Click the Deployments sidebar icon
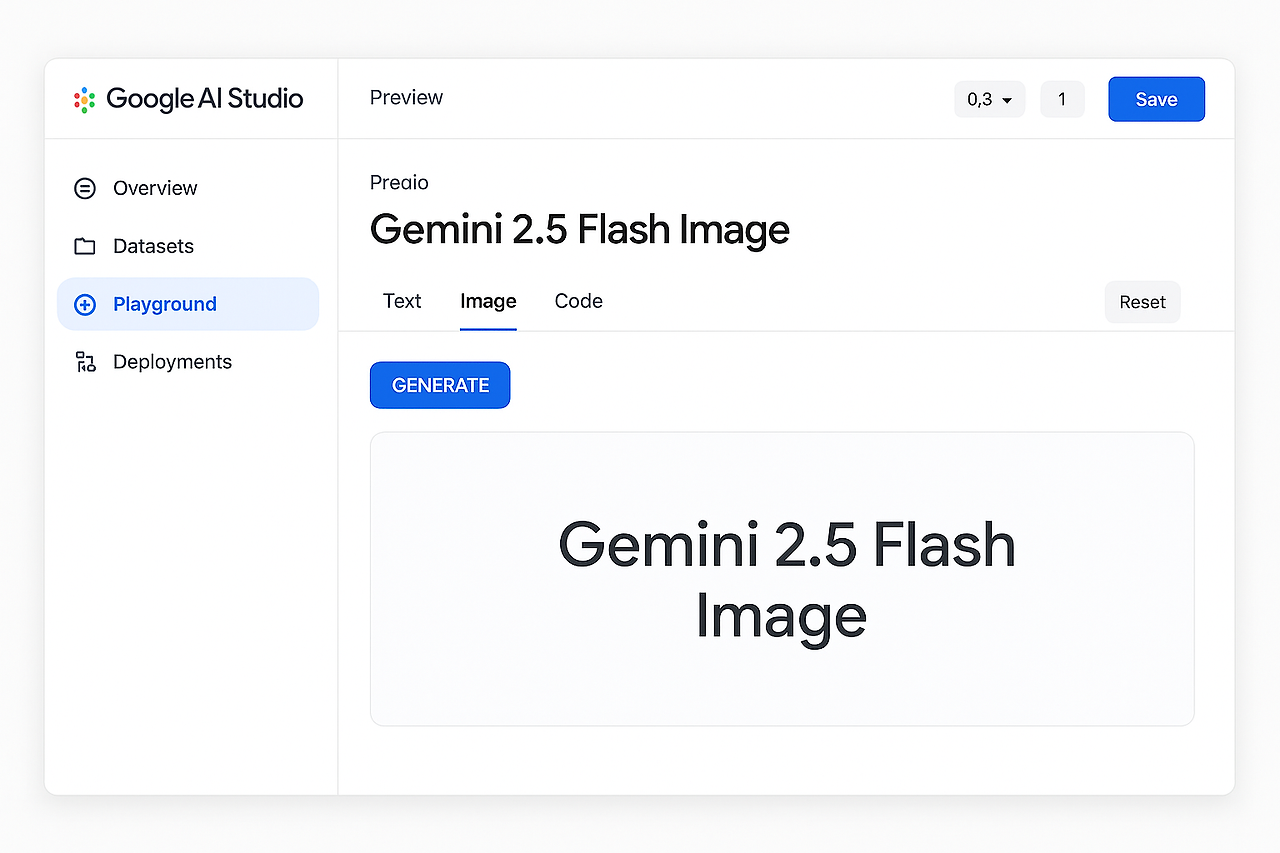1280x853 pixels. coord(85,362)
